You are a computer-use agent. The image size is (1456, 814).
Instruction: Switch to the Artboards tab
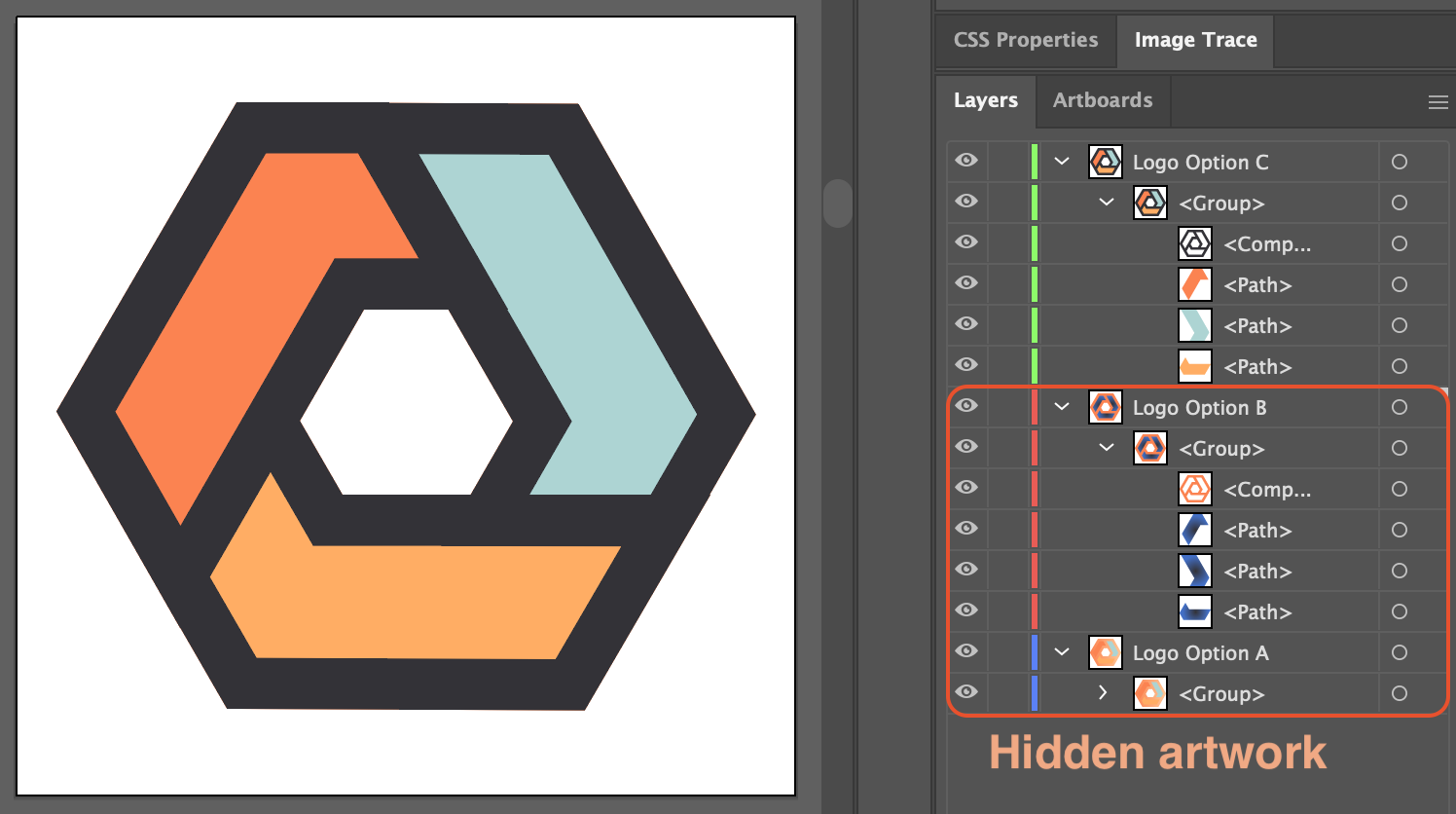click(1102, 100)
